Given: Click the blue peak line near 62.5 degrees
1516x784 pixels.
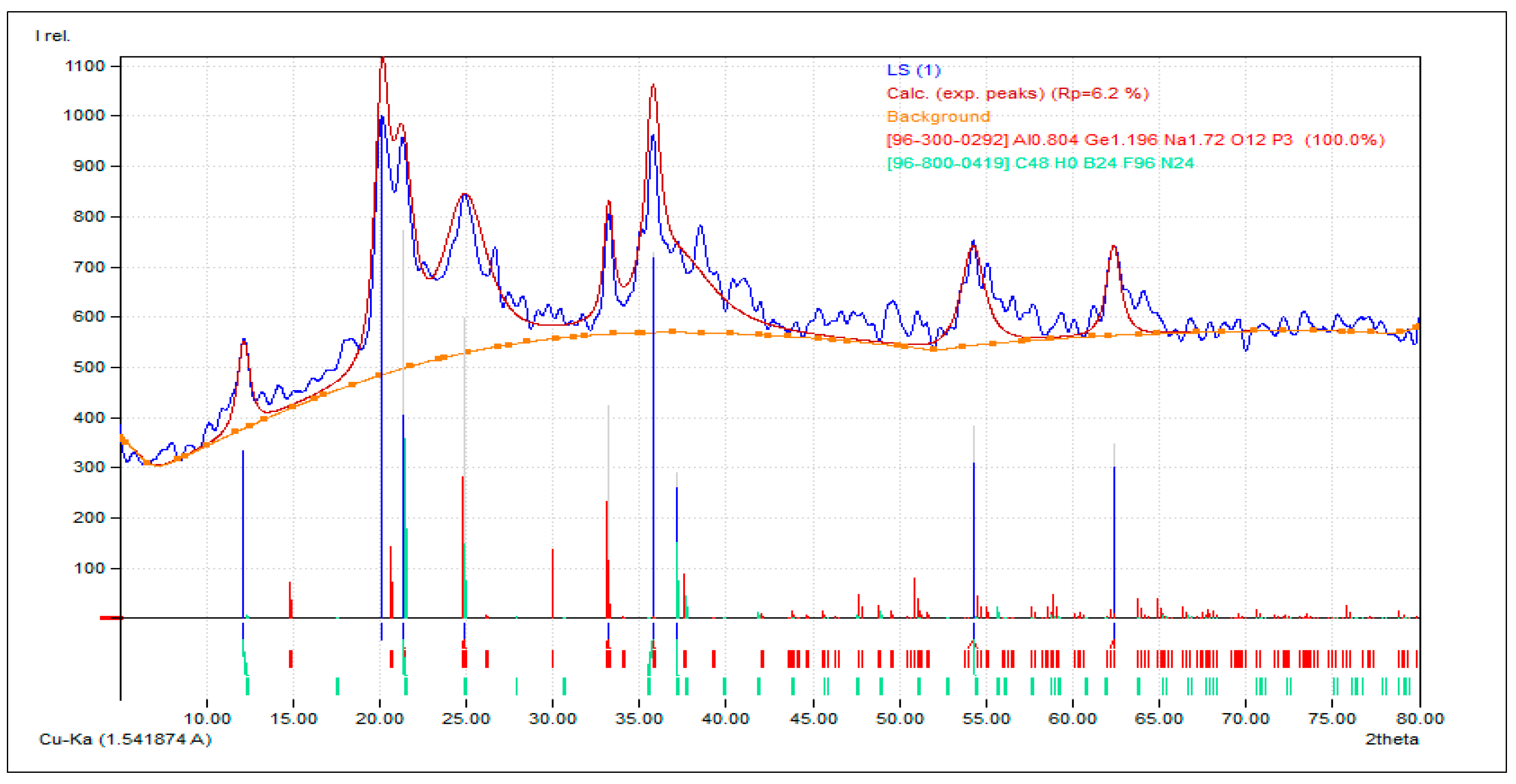Looking at the screenshot, I should coord(1113,541).
